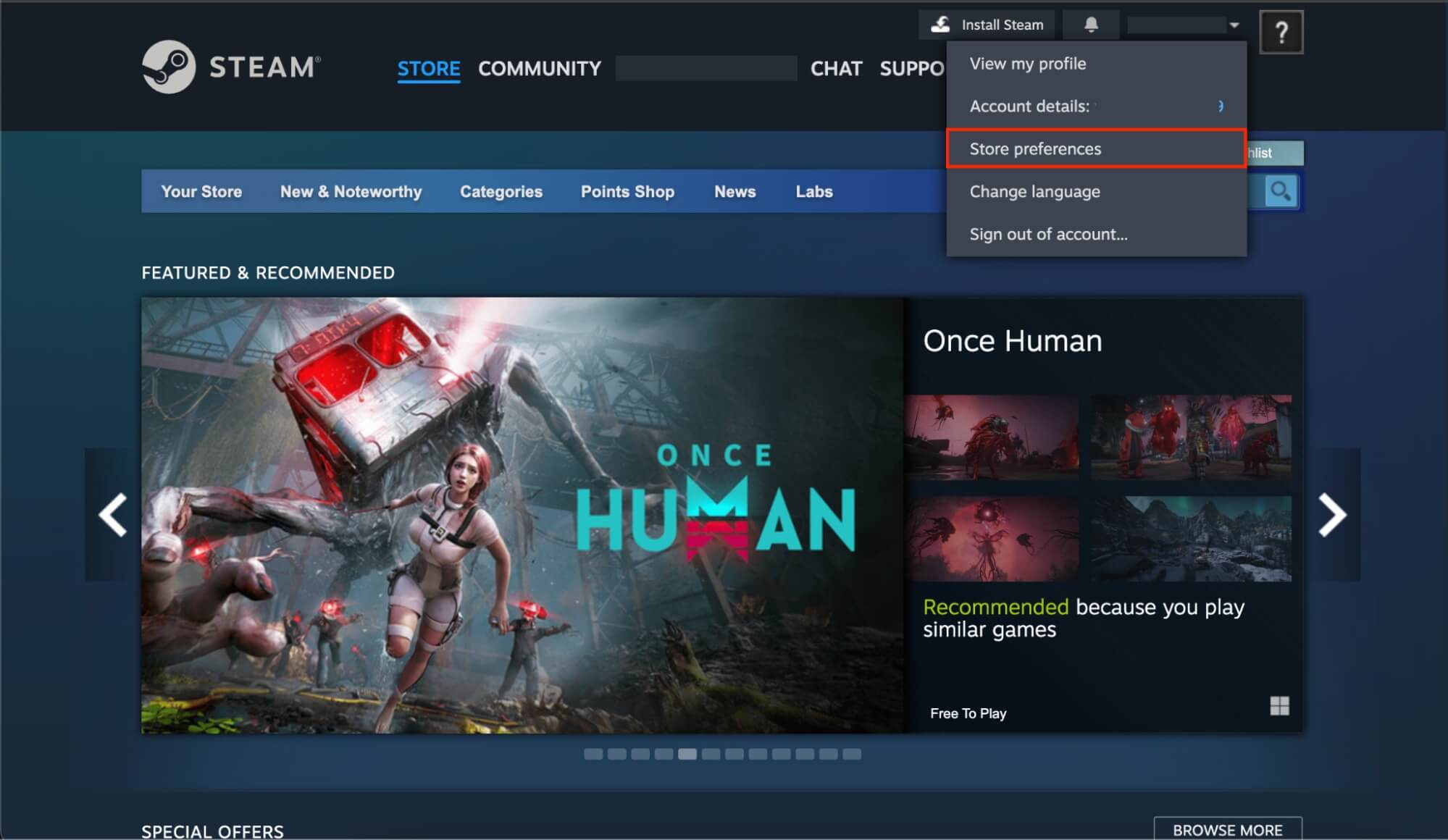Click the Once Human title text

point(1013,341)
